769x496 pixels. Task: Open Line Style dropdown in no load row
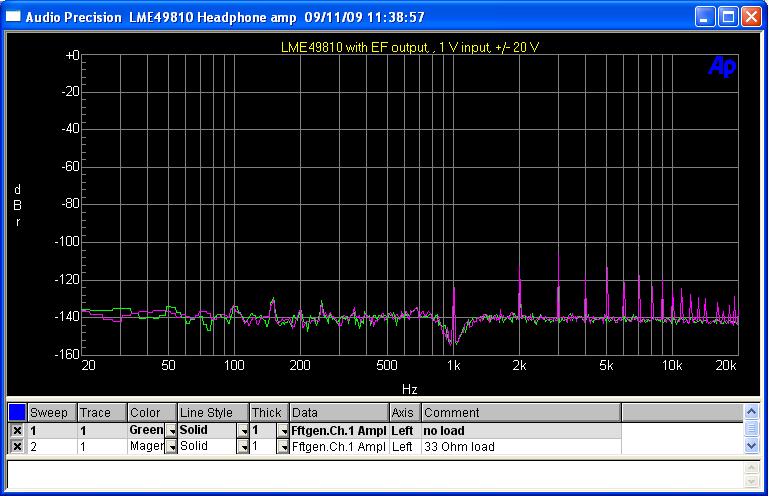243,431
